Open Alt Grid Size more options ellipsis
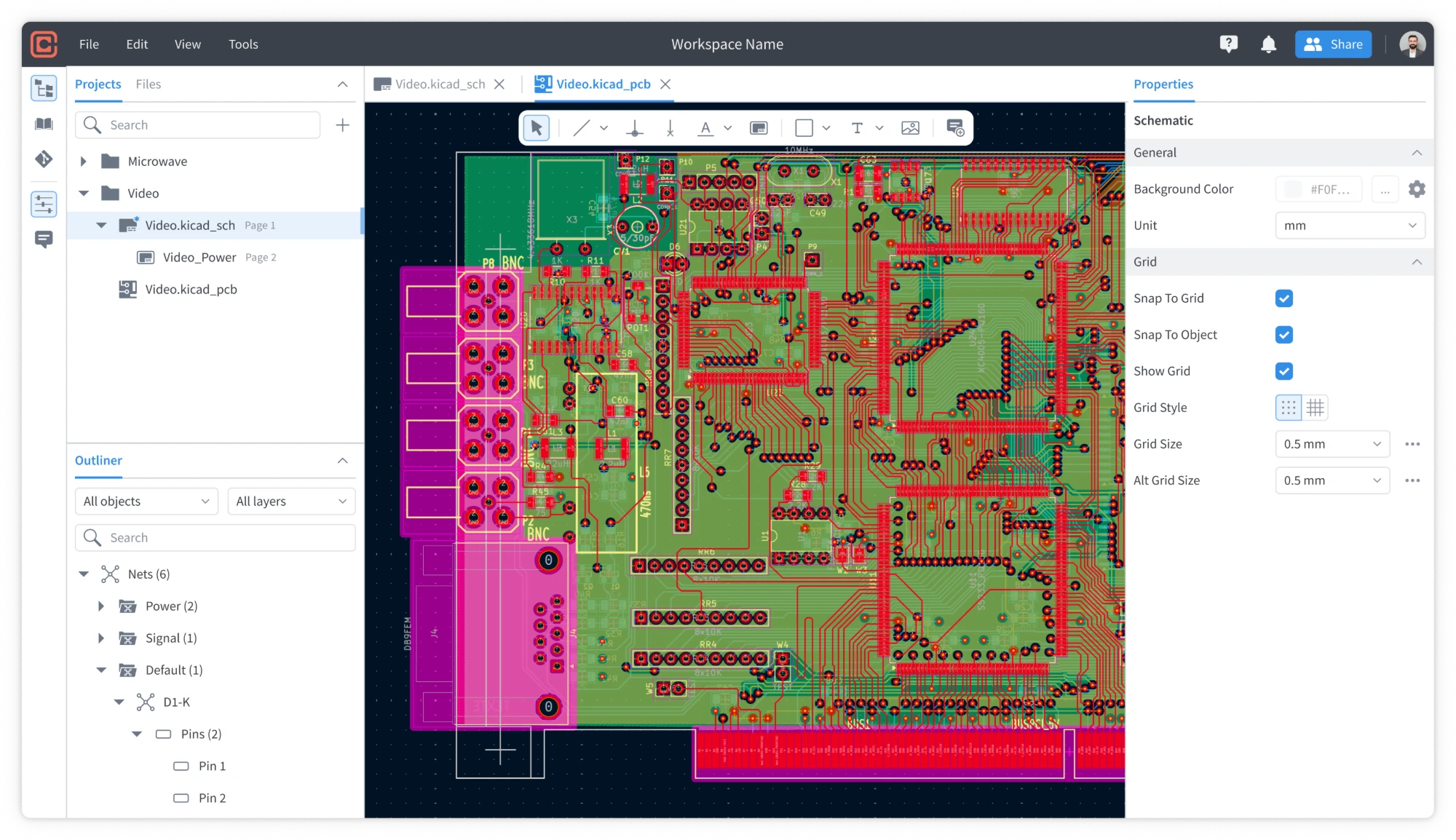 coord(1412,480)
